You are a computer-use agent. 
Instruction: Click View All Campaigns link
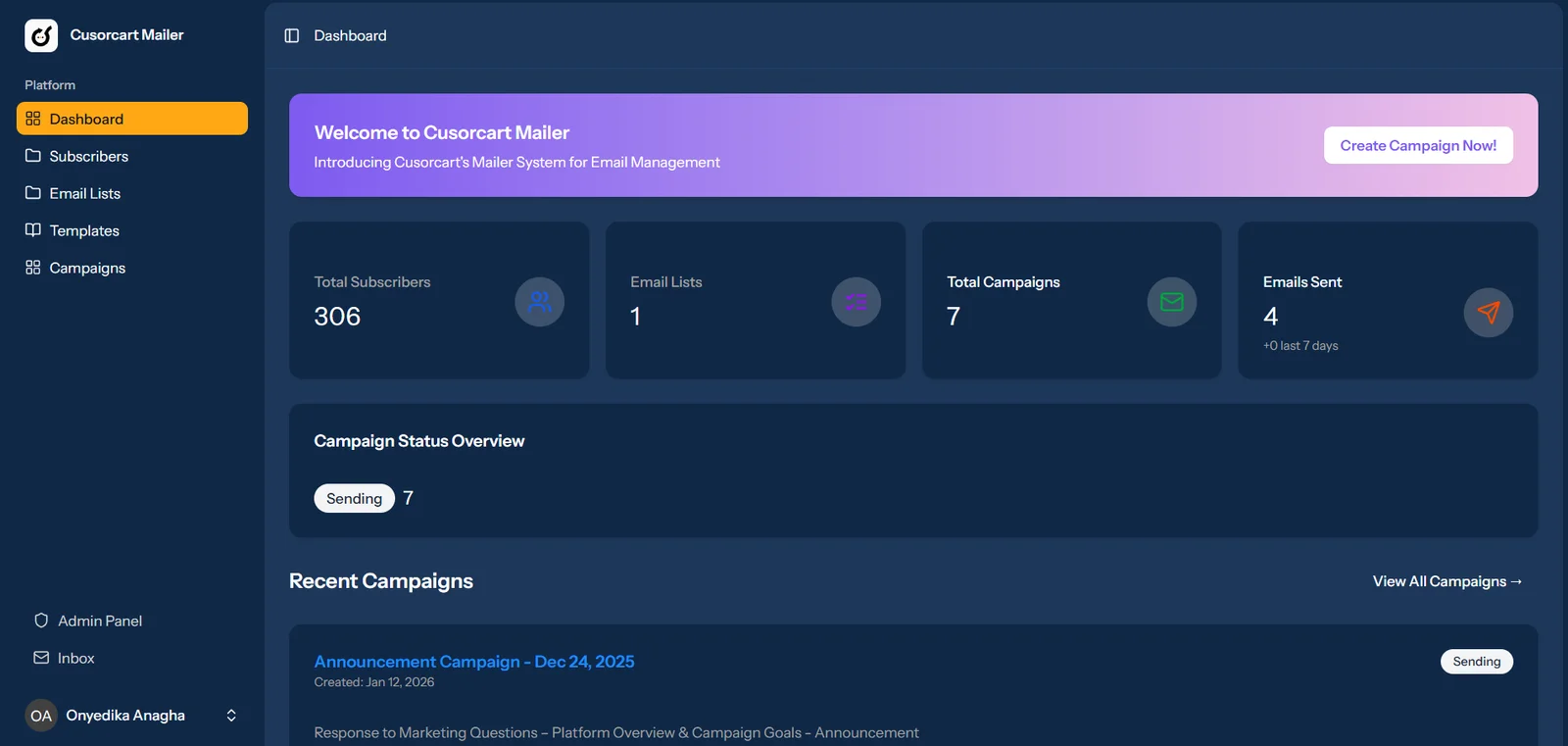(1447, 581)
